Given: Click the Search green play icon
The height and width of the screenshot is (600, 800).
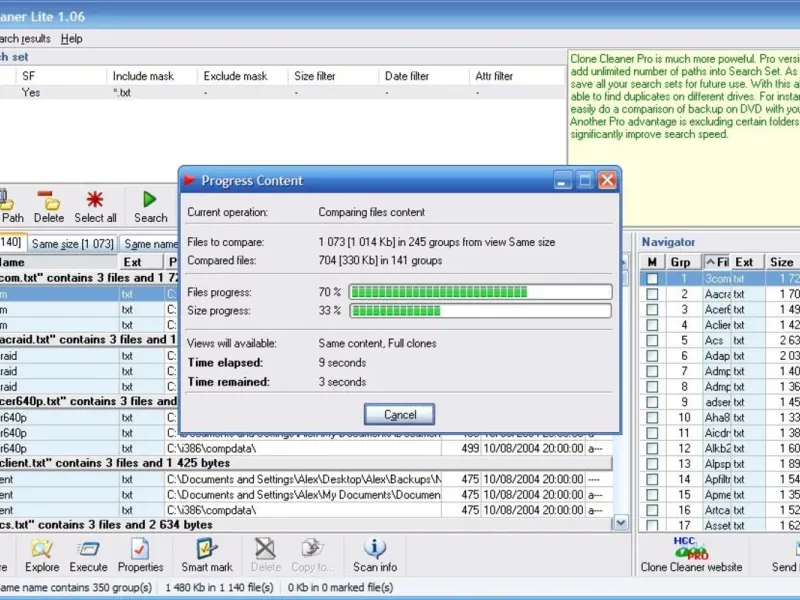Looking at the screenshot, I should point(149,199).
